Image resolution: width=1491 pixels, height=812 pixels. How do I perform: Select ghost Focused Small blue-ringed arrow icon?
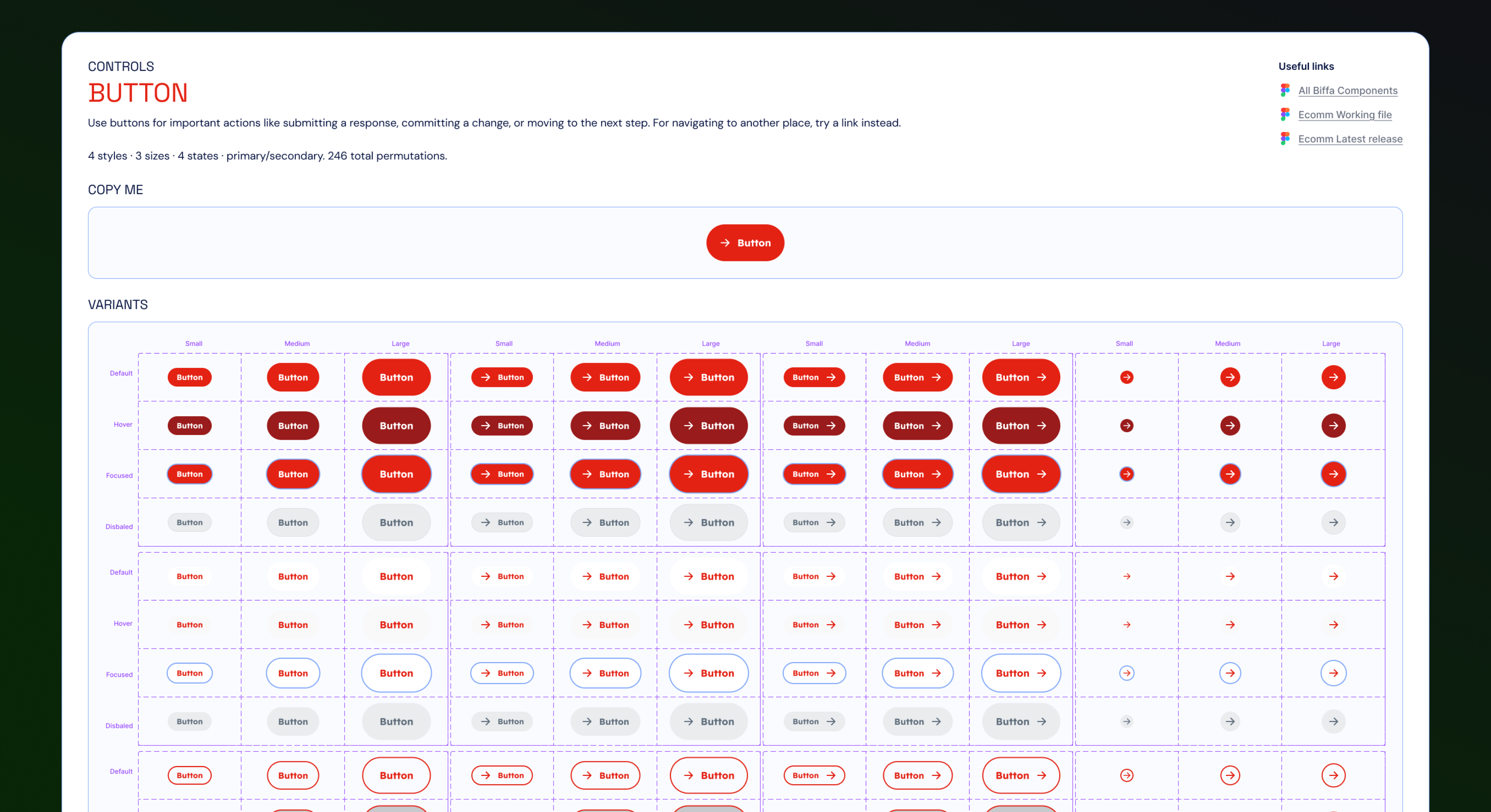pos(1126,673)
